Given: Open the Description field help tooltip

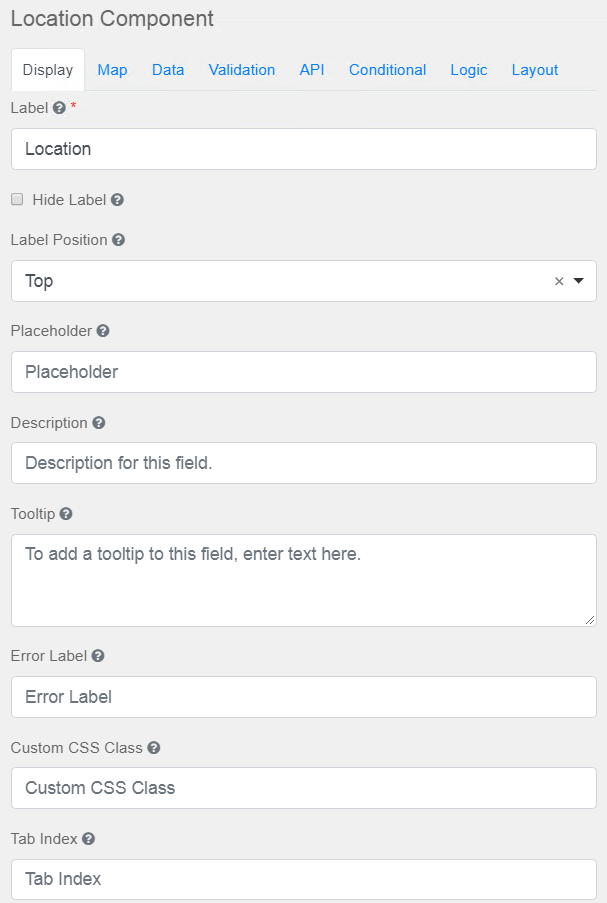Looking at the screenshot, I should tap(97, 422).
